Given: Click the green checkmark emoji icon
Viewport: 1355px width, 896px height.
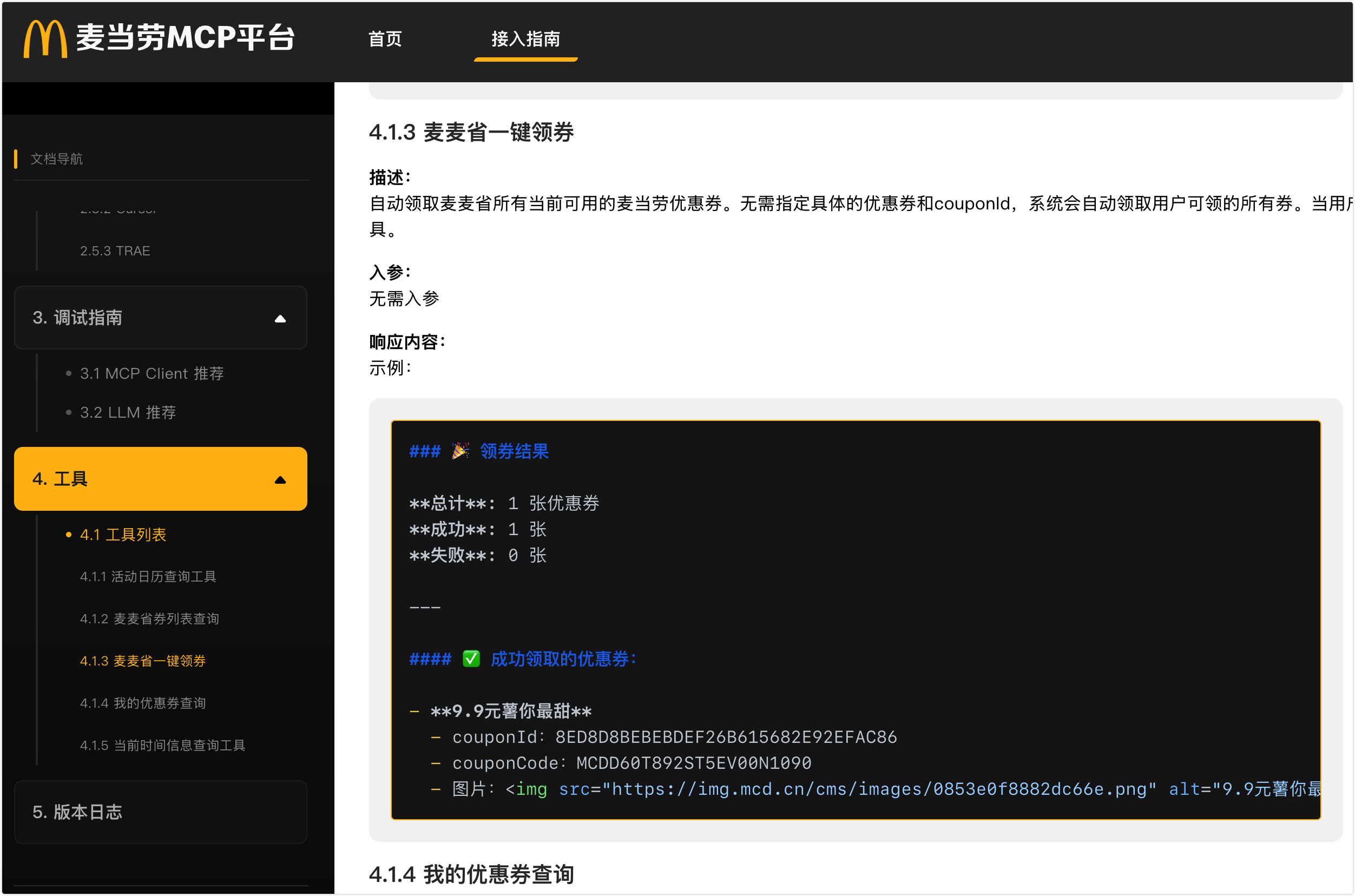Looking at the screenshot, I should point(471,659).
